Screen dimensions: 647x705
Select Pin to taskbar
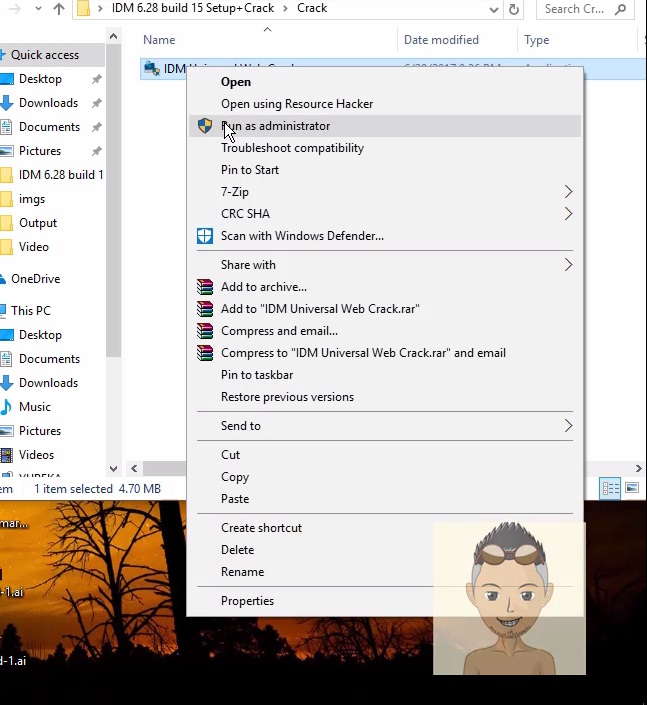[x=384, y=375]
